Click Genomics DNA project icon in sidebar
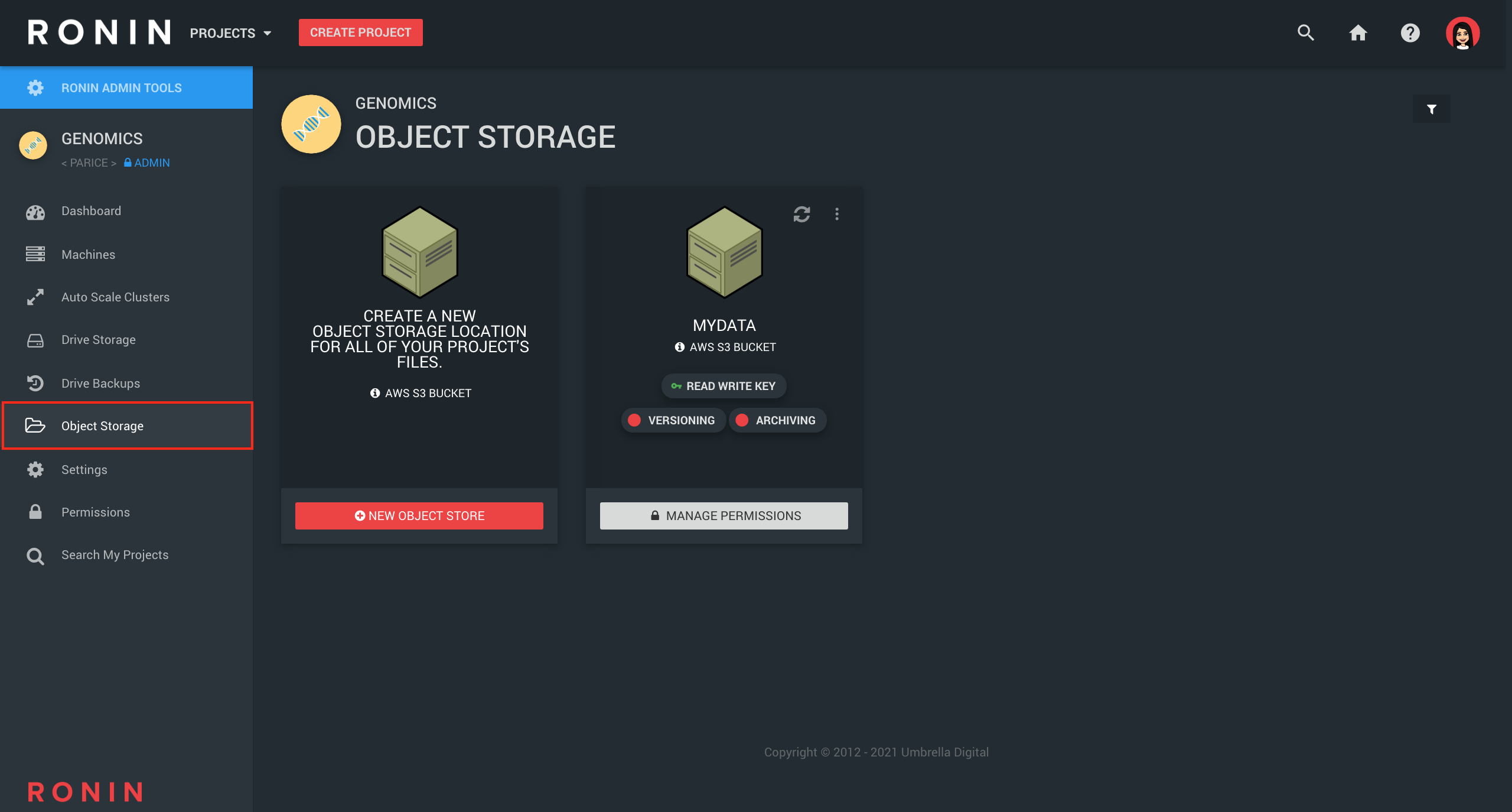Screen dimensions: 1512x812 click(x=33, y=145)
